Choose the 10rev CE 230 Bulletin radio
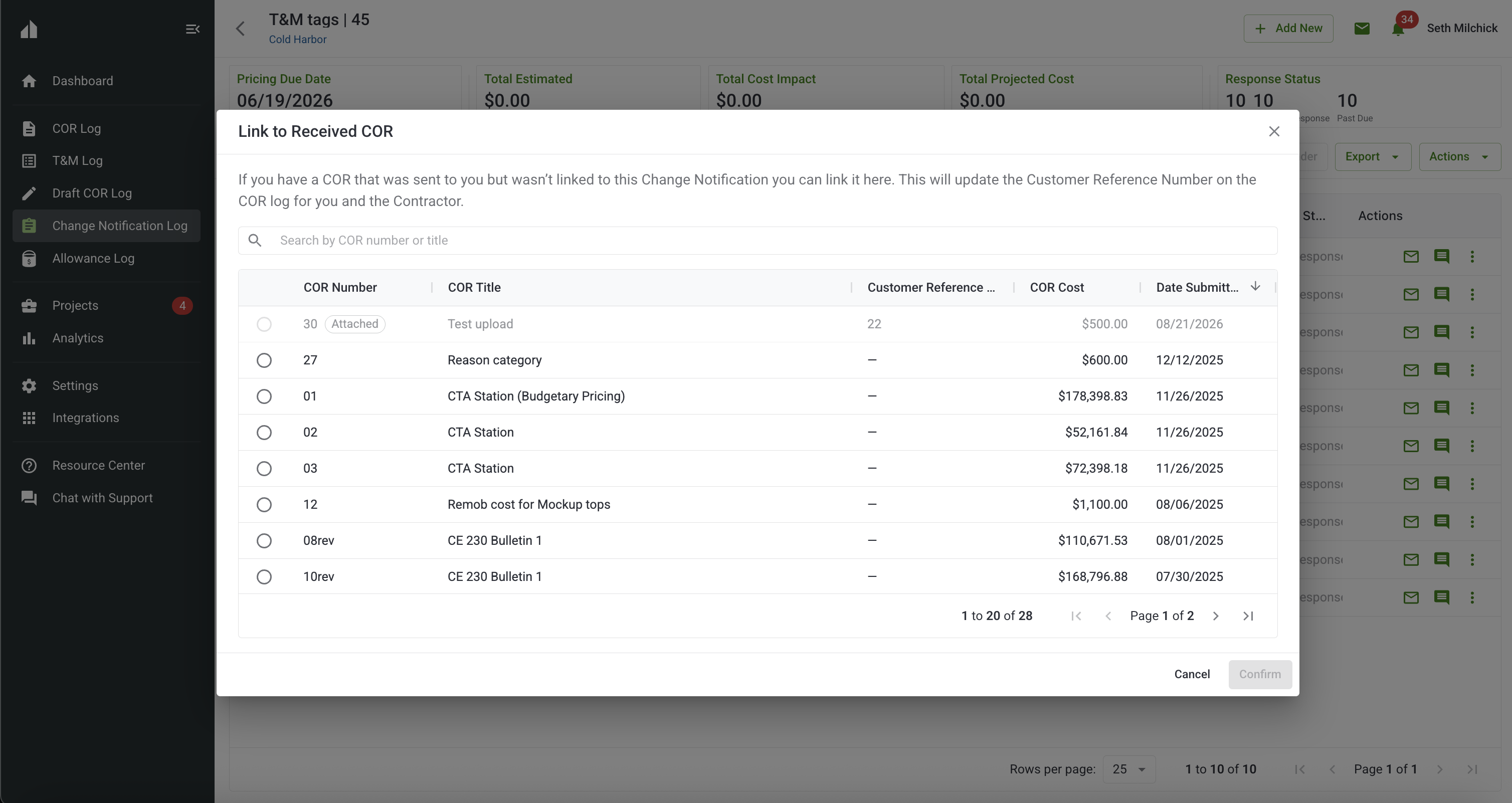The width and height of the screenshot is (1512, 803). 264,576
